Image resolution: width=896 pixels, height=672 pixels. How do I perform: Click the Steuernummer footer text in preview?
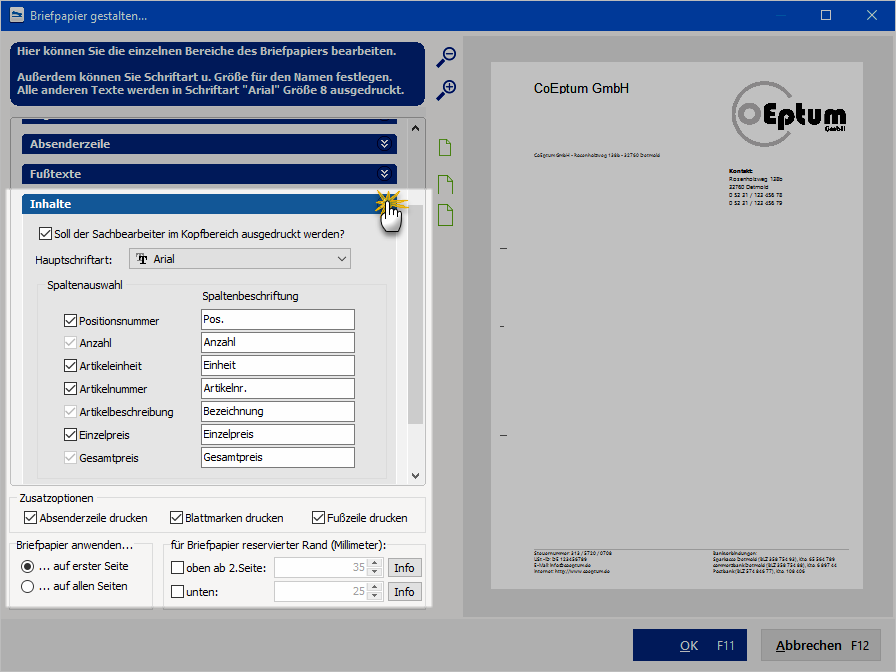coord(573,562)
